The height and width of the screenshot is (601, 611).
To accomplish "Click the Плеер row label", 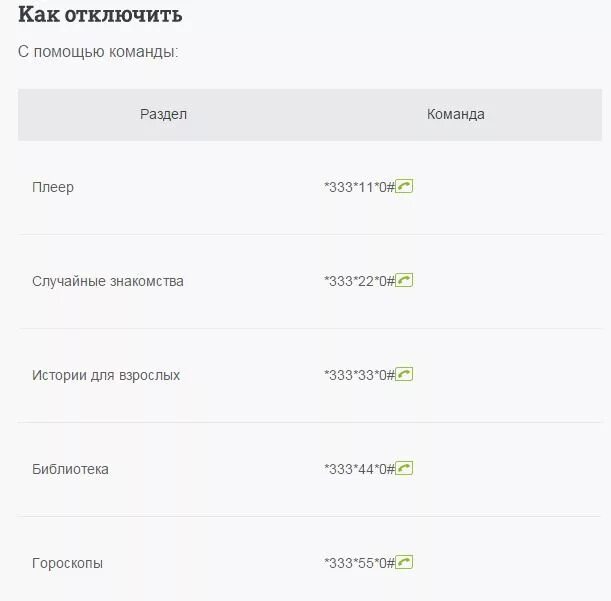I will click(53, 187).
